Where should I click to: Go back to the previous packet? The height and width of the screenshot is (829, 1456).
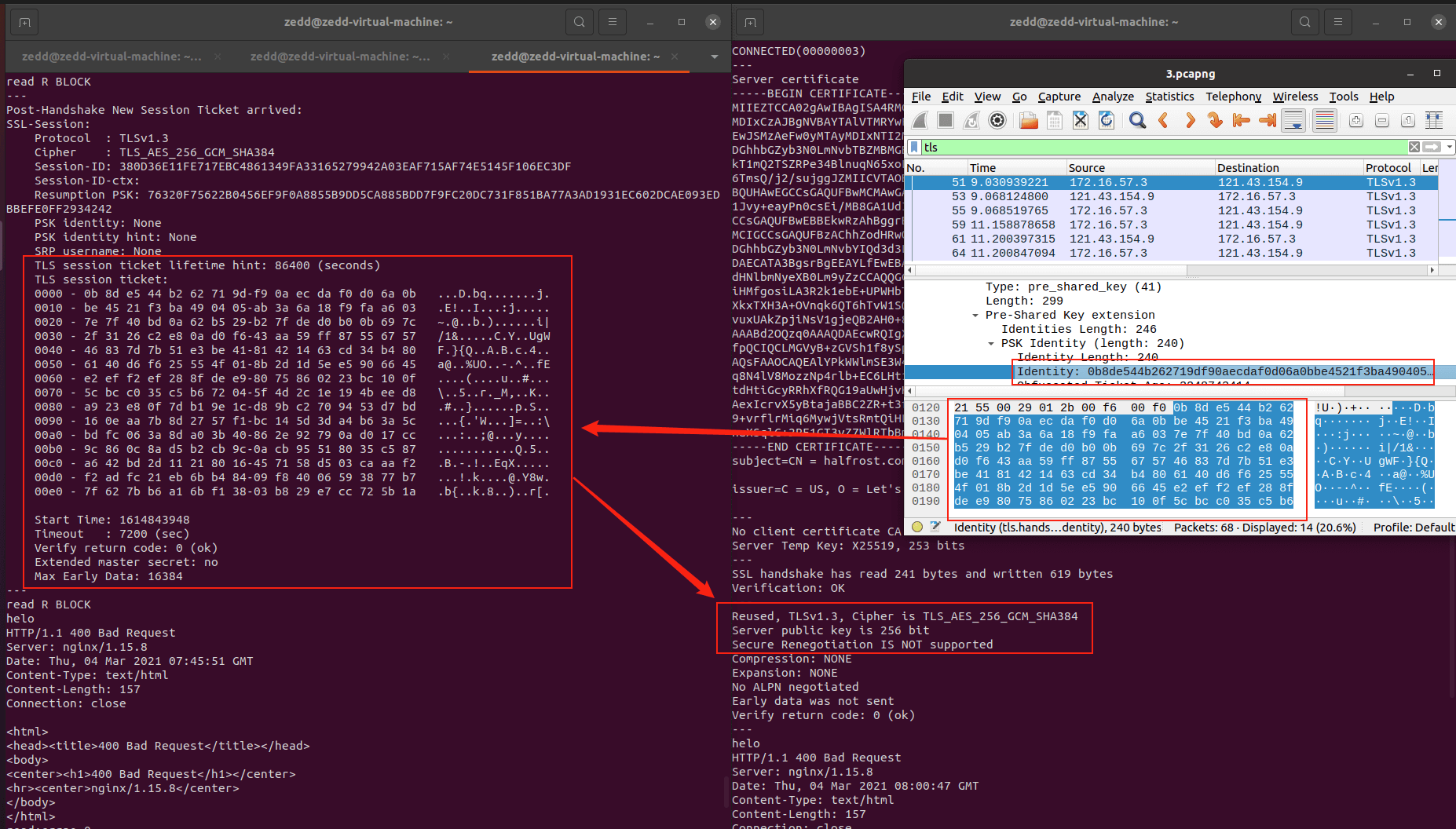(1163, 120)
